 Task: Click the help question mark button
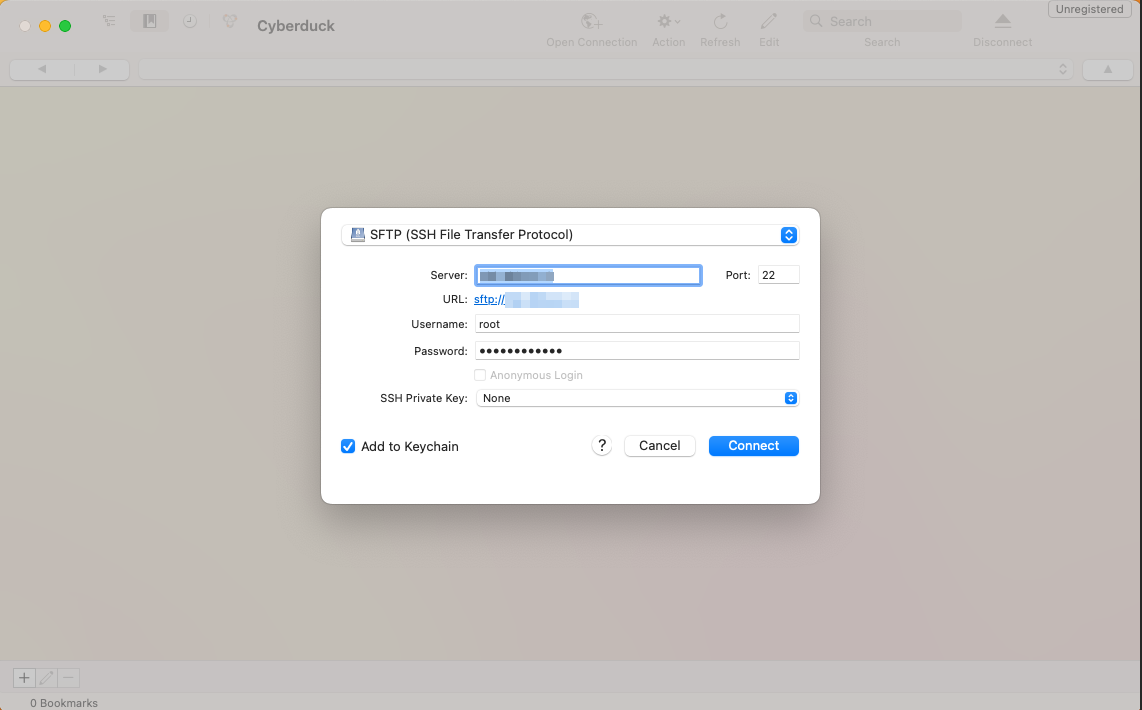pos(601,446)
